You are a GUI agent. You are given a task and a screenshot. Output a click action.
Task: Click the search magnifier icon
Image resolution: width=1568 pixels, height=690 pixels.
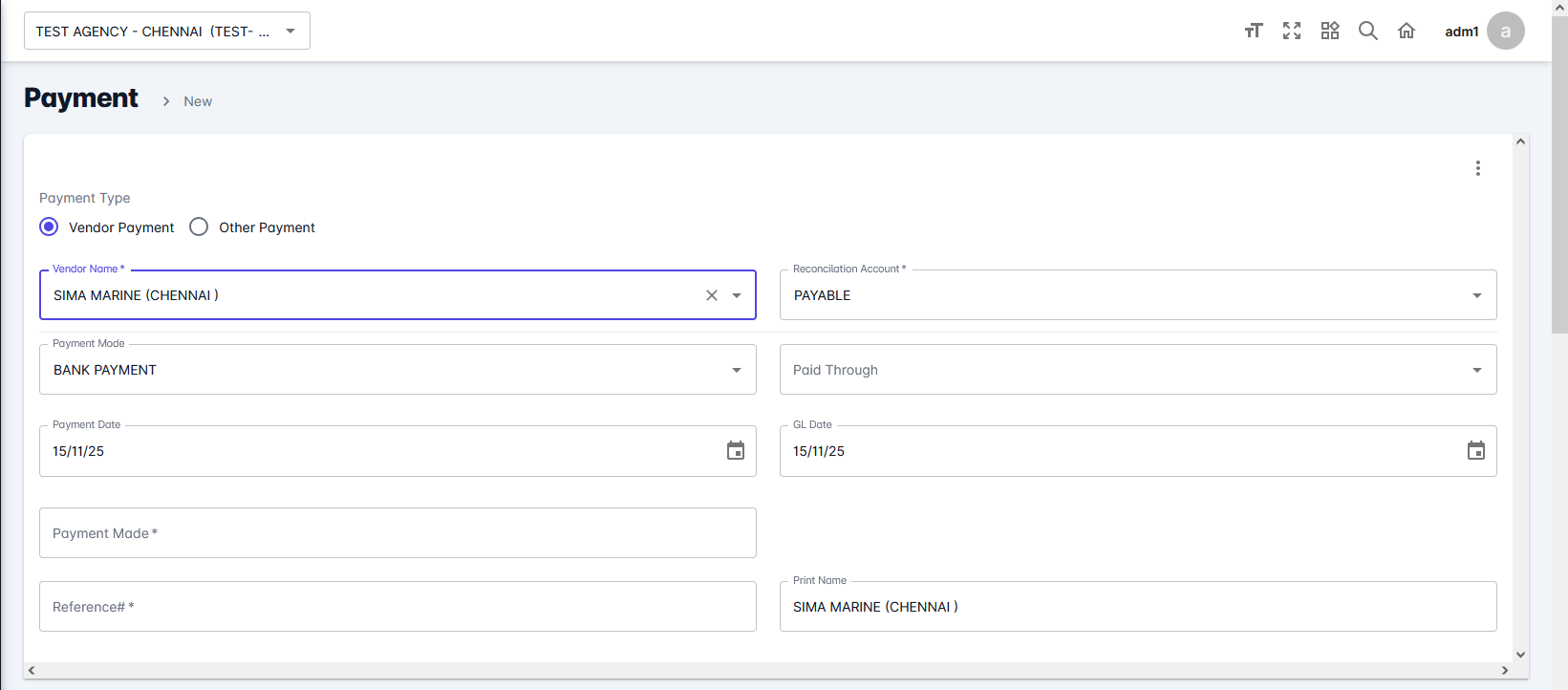tap(1368, 31)
